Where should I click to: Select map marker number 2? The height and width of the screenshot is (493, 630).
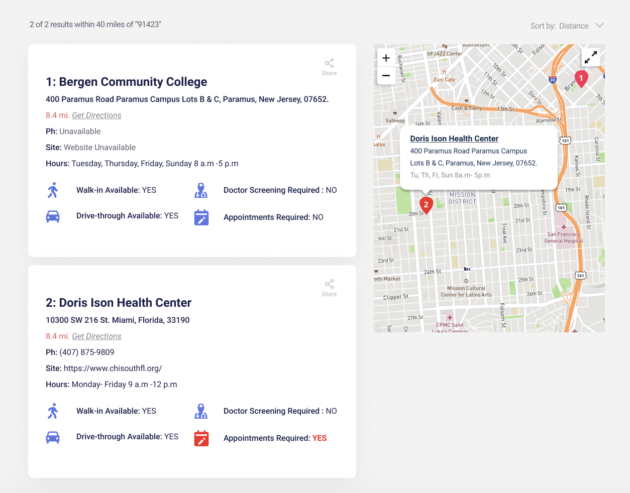tap(426, 205)
